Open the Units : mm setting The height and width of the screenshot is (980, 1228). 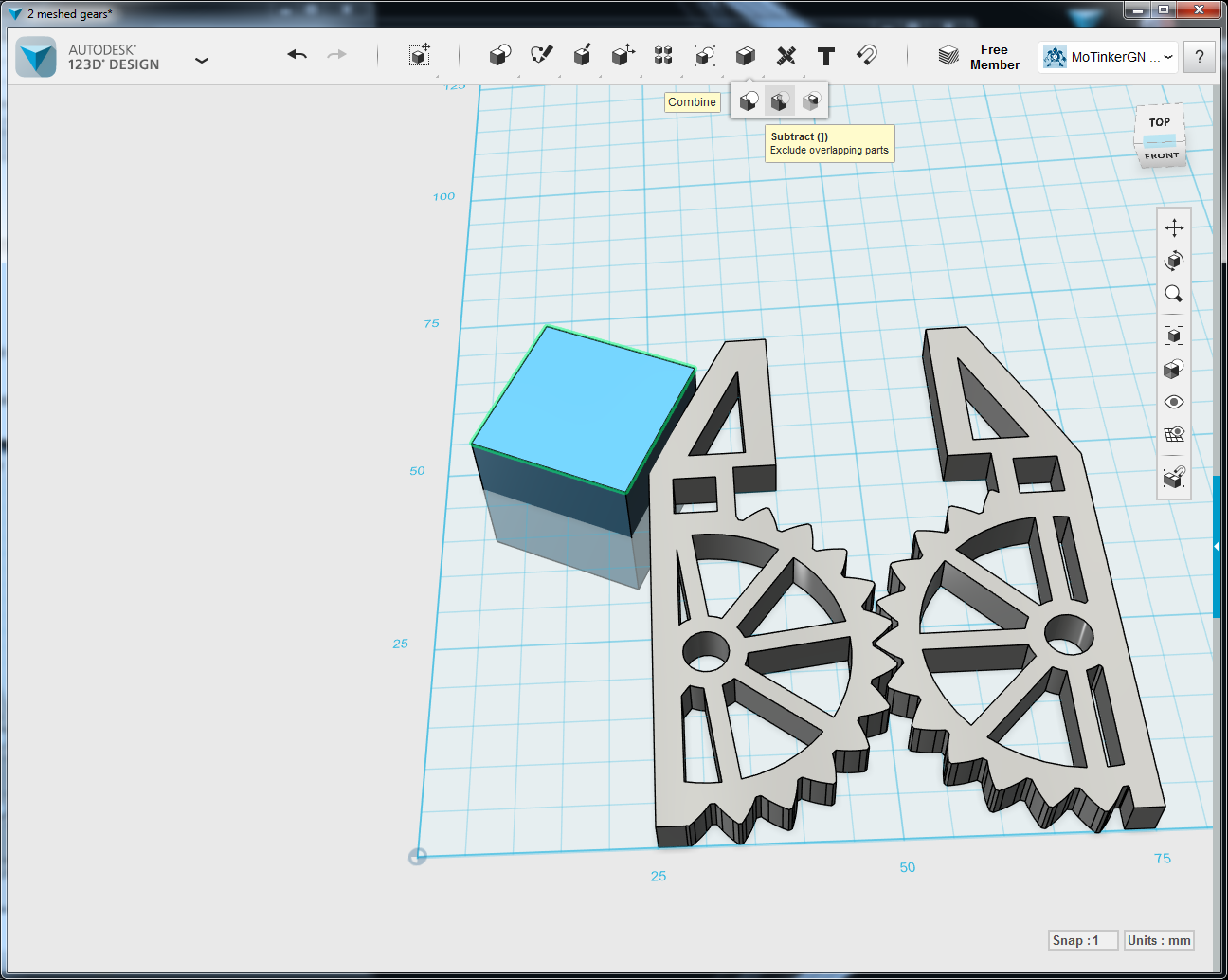pyautogui.click(x=1159, y=940)
